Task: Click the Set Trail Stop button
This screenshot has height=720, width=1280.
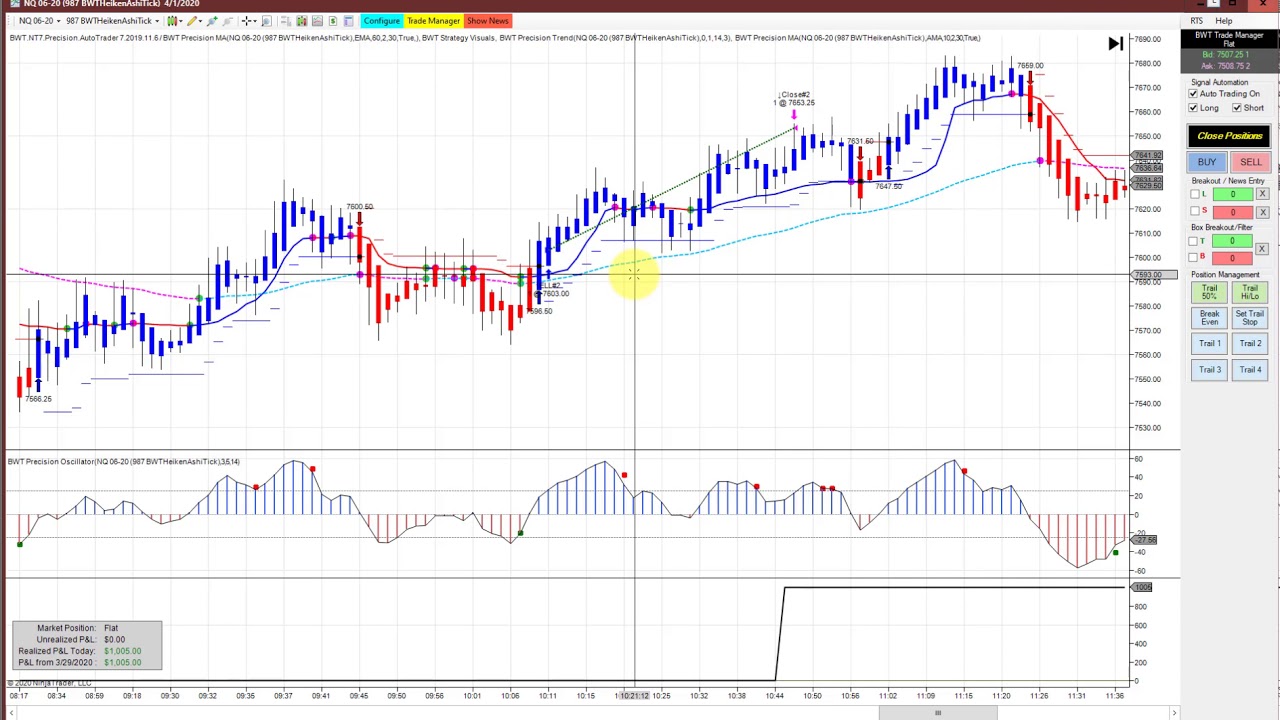Action: pyautogui.click(x=1250, y=318)
